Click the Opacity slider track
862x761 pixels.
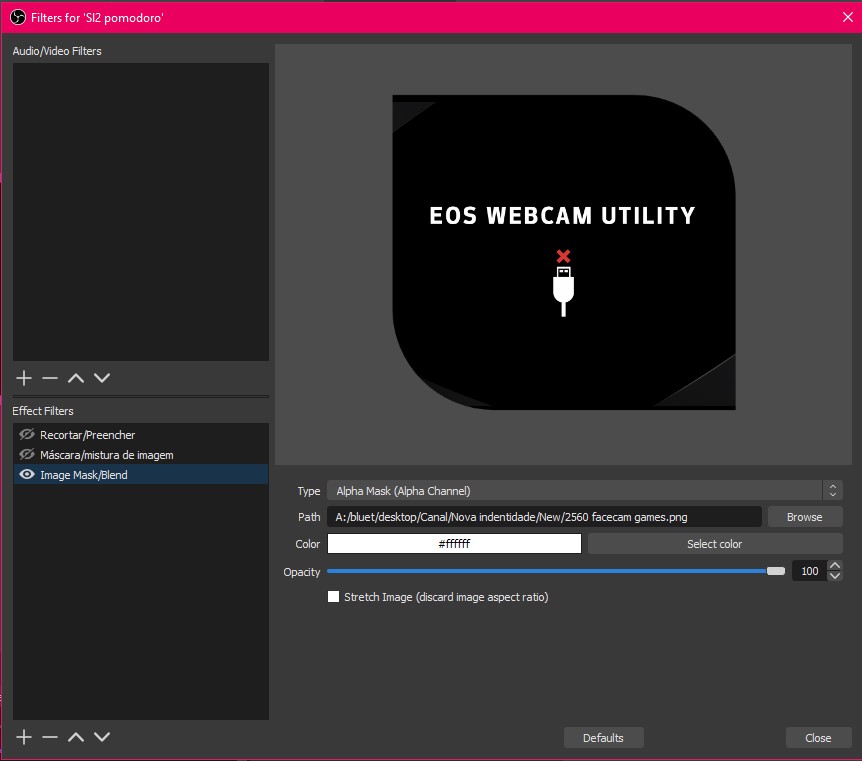(556, 571)
